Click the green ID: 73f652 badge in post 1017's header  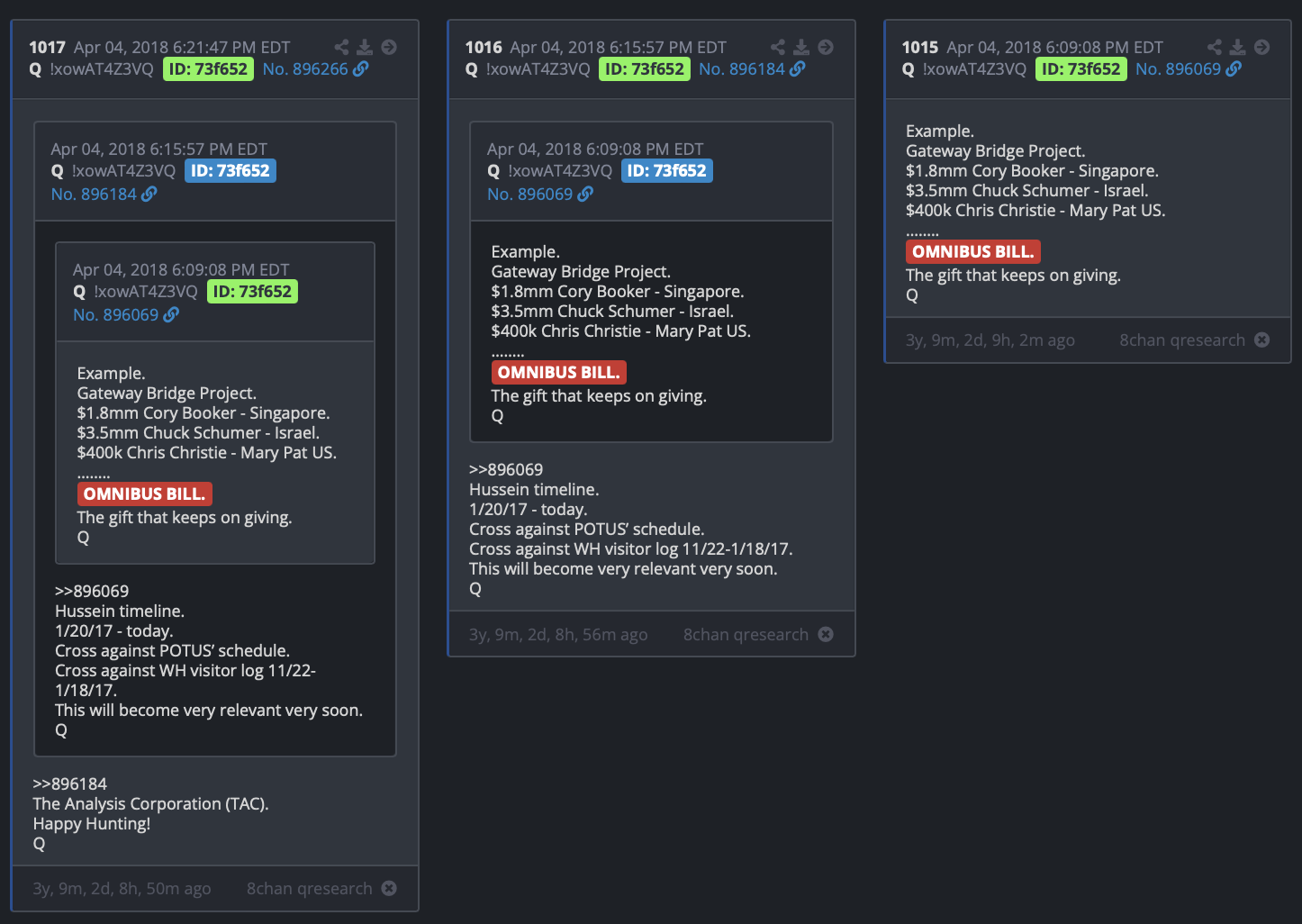tap(209, 68)
